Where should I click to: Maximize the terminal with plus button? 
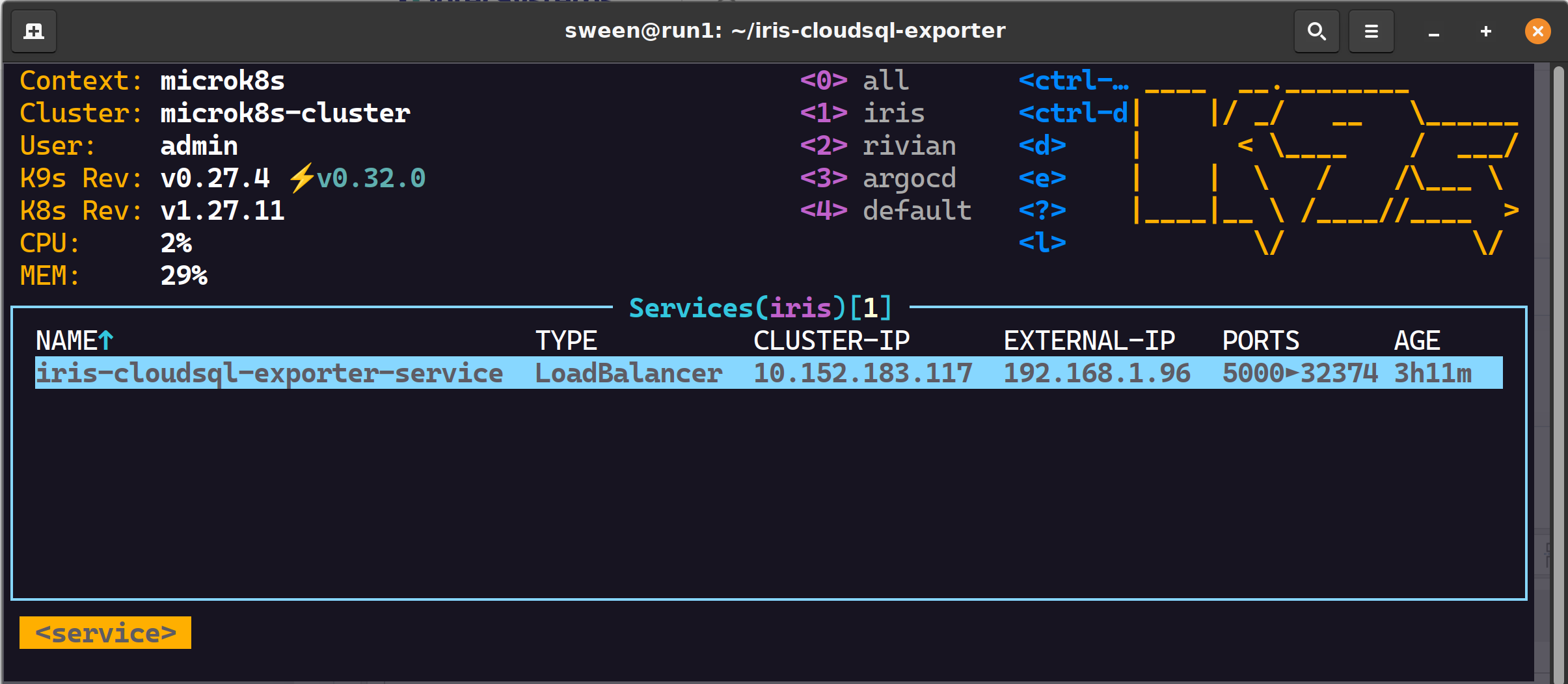pos(1485,31)
